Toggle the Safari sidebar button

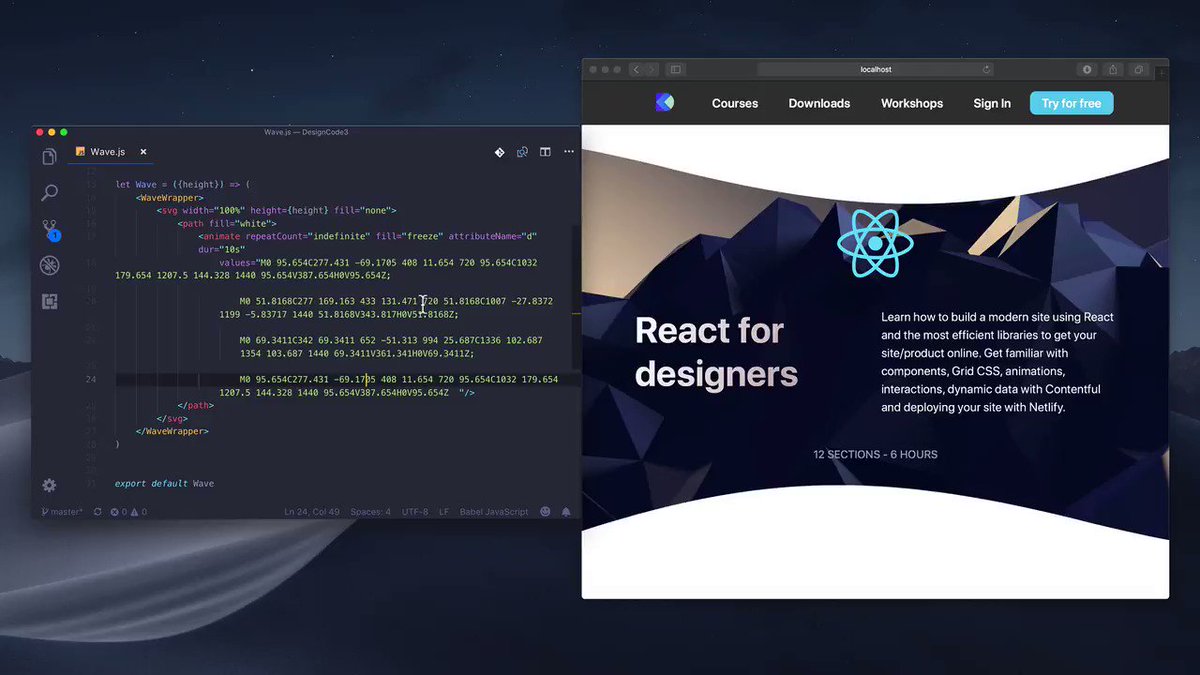[676, 69]
